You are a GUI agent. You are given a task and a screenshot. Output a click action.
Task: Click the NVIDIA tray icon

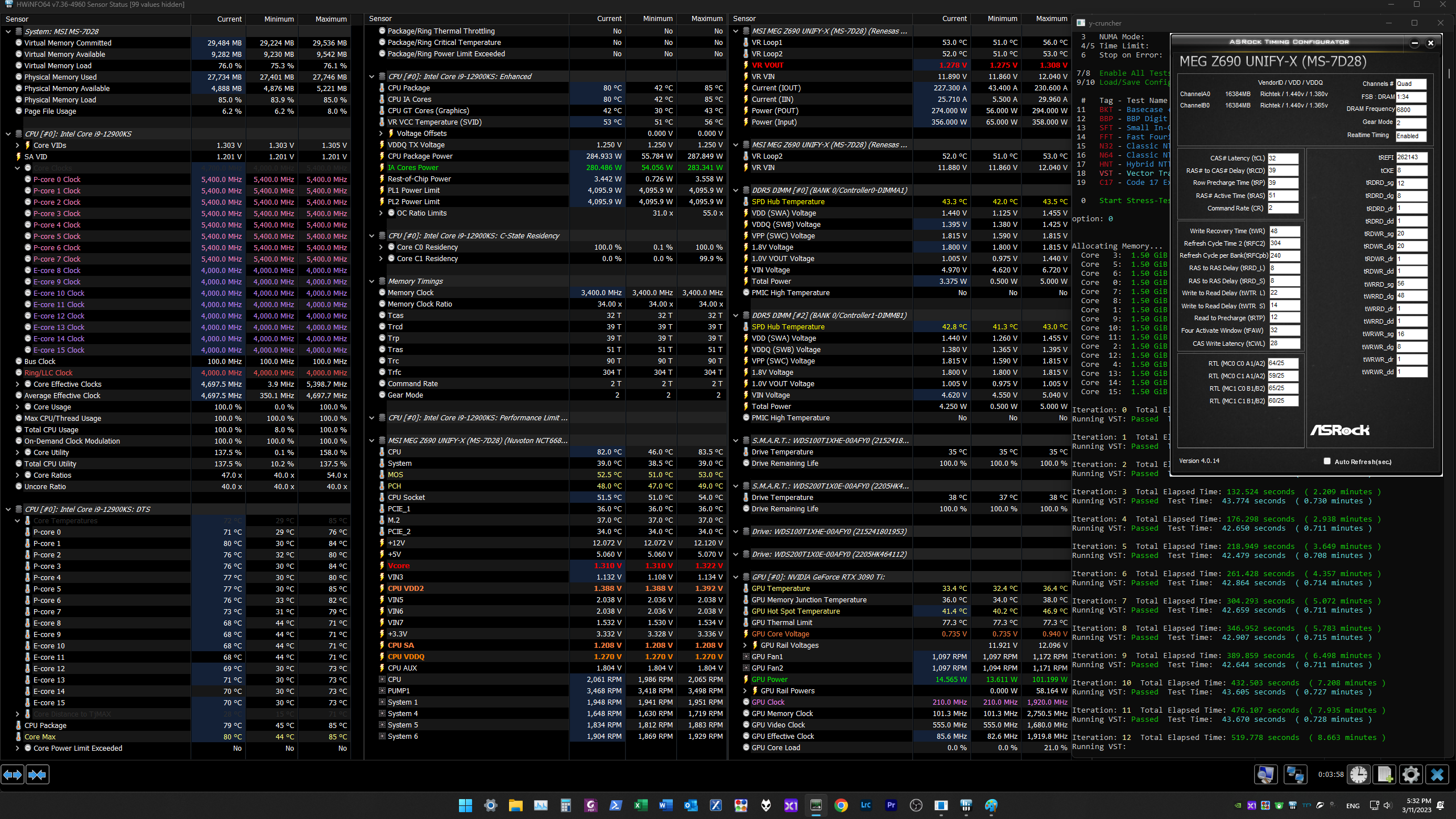(x=1238, y=805)
